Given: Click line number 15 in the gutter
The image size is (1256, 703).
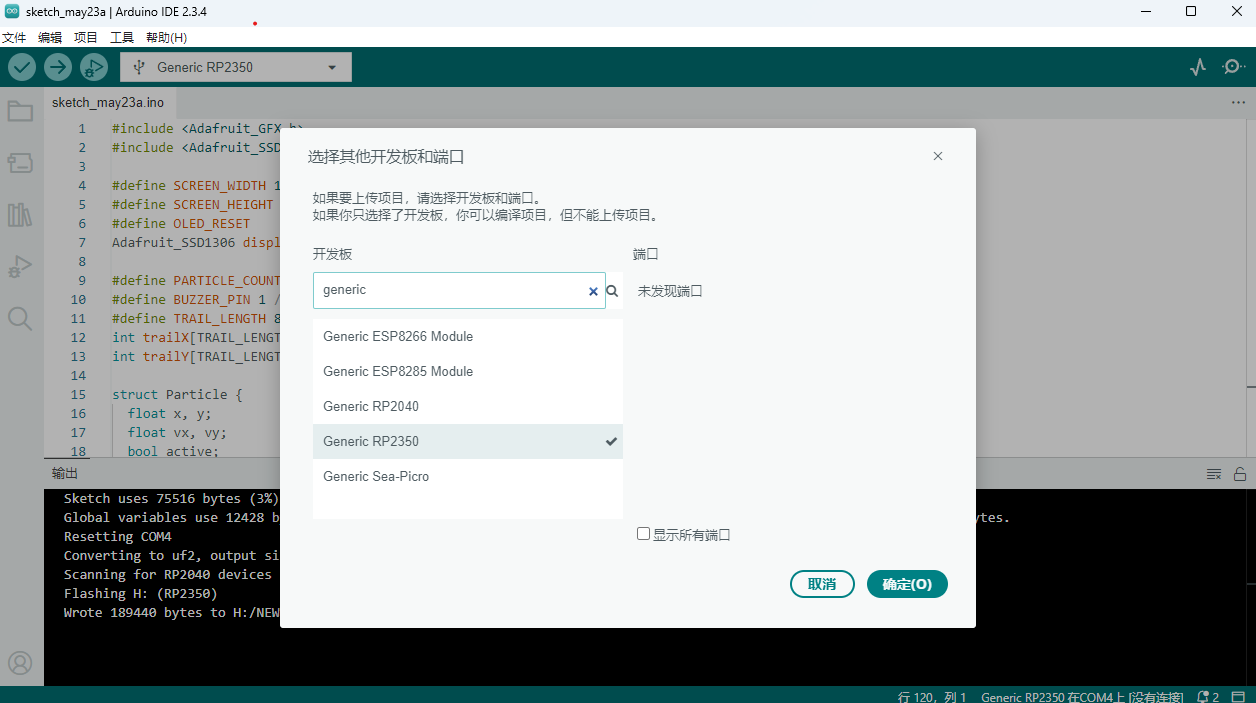Looking at the screenshot, I should coord(79,395).
